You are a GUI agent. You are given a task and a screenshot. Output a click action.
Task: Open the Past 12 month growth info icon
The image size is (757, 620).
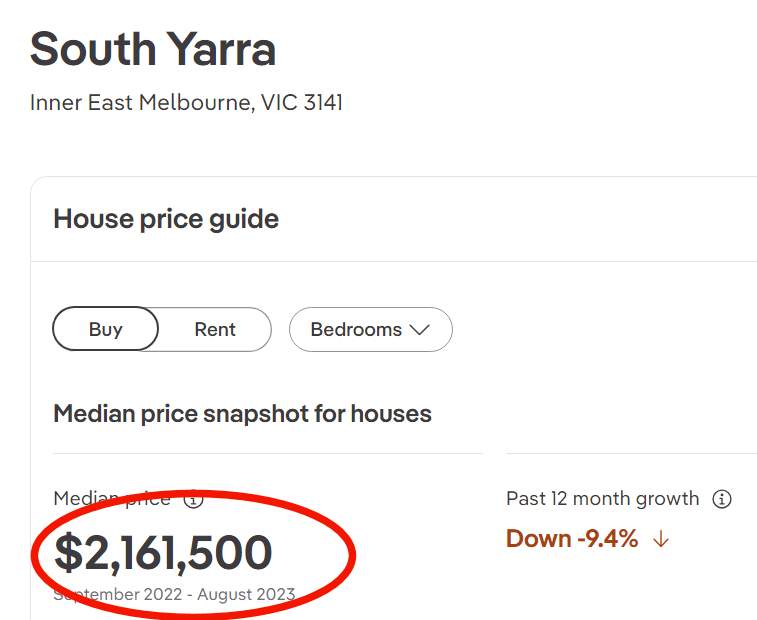coord(722,498)
